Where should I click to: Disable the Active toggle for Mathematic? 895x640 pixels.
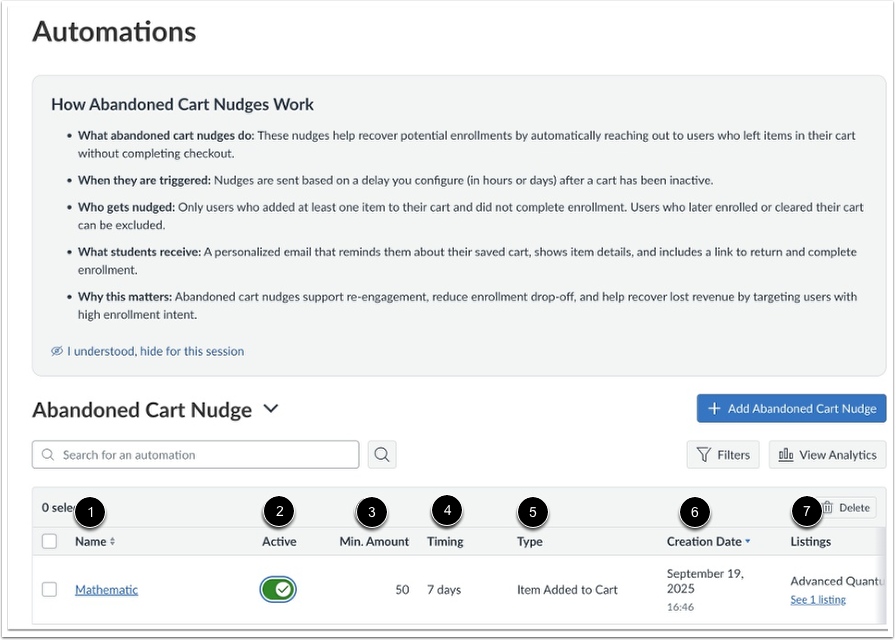coord(279,589)
